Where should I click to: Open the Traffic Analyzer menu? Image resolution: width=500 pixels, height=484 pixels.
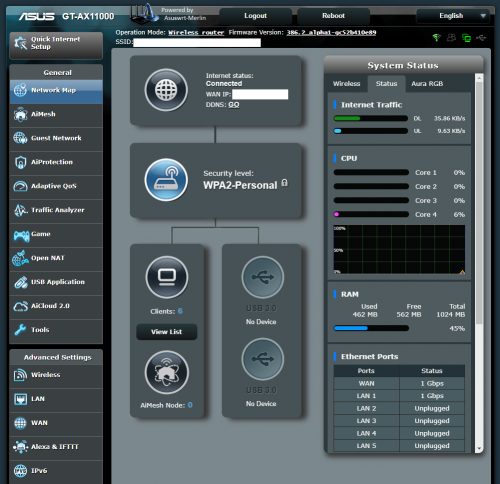pyautogui.click(x=56, y=210)
